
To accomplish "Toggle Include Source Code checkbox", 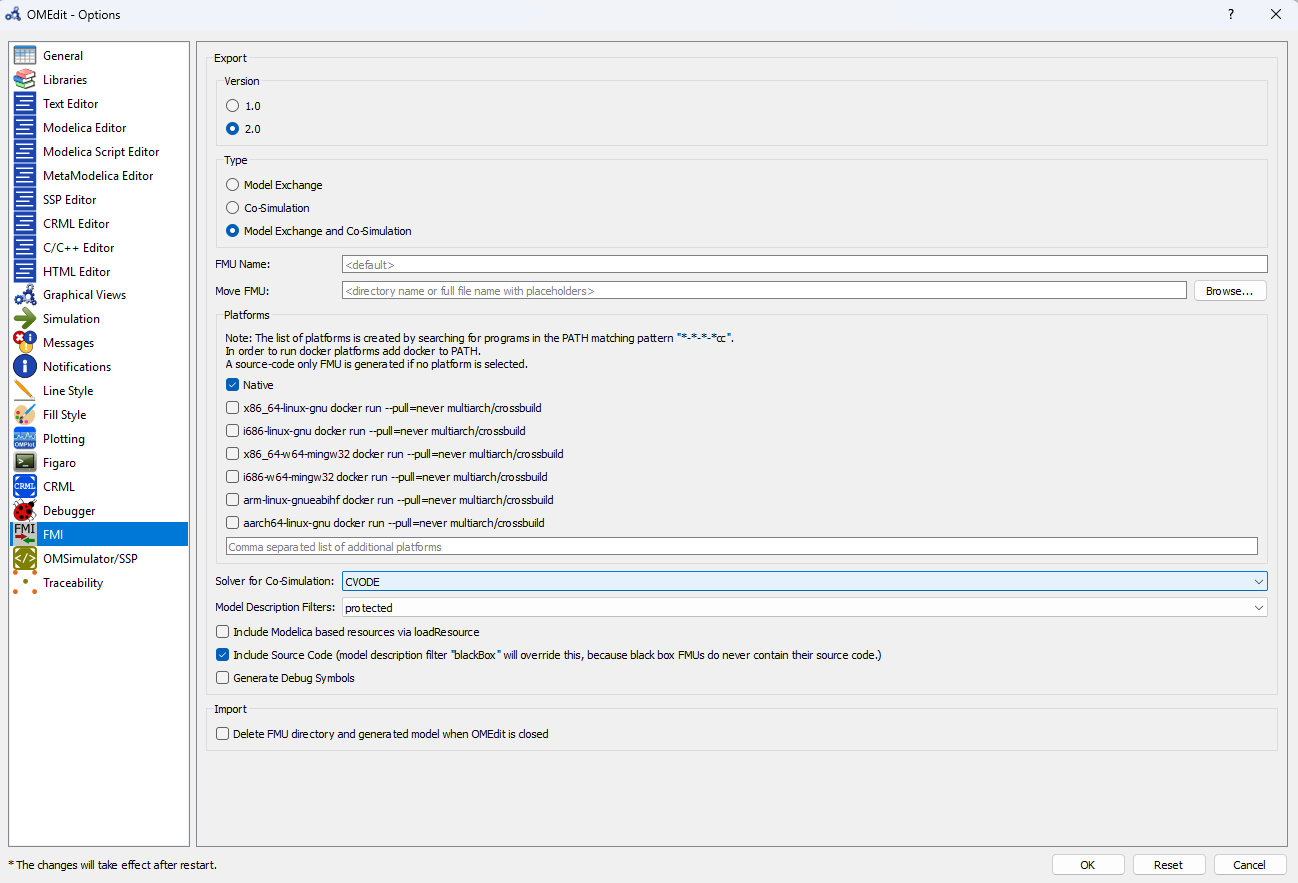I will pyautogui.click(x=223, y=655).
